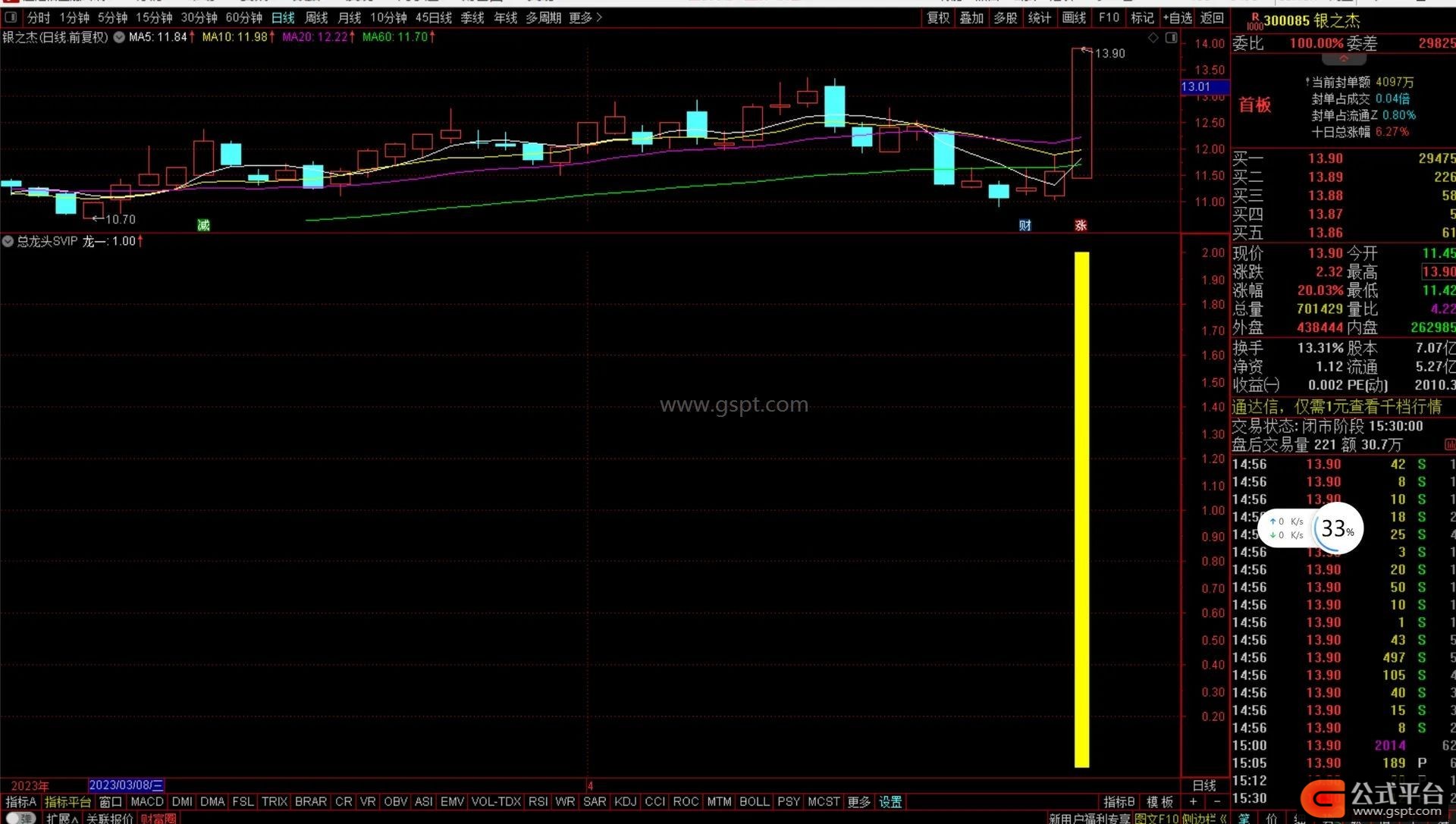1456x824 pixels.
Task: Select the 60分钟 period
Action: pos(244,17)
